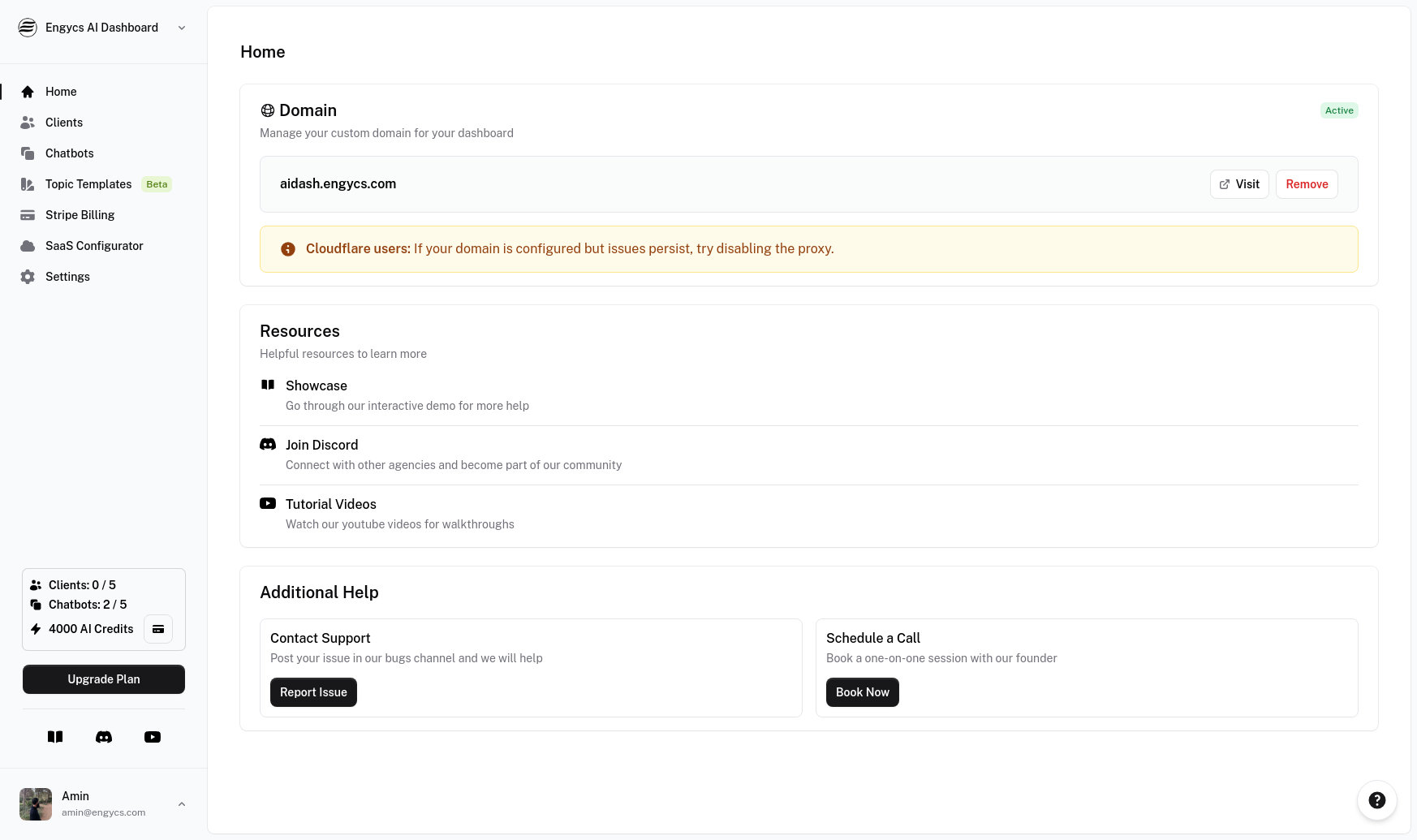Open the SaaS Configurator page

94,246
